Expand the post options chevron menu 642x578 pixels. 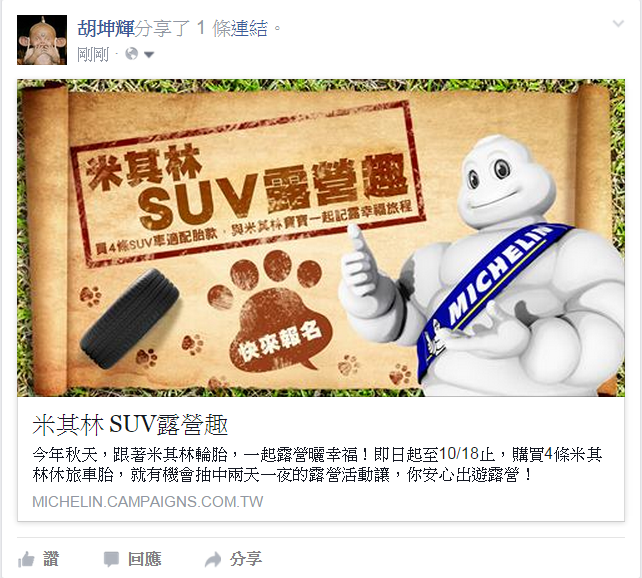tap(618, 24)
